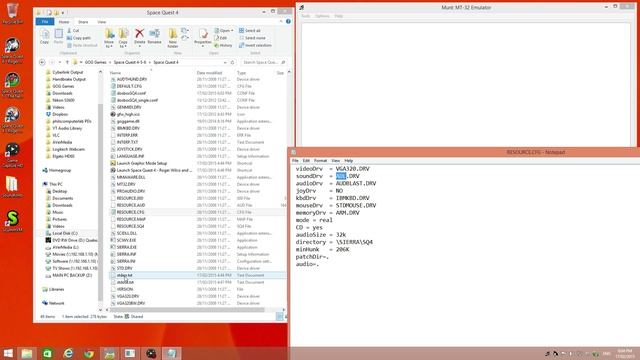This screenshot has height=360, width=640.
Task: Click the Refresh button beside address bar
Action: pyautogui.click(x=232, y=62)
